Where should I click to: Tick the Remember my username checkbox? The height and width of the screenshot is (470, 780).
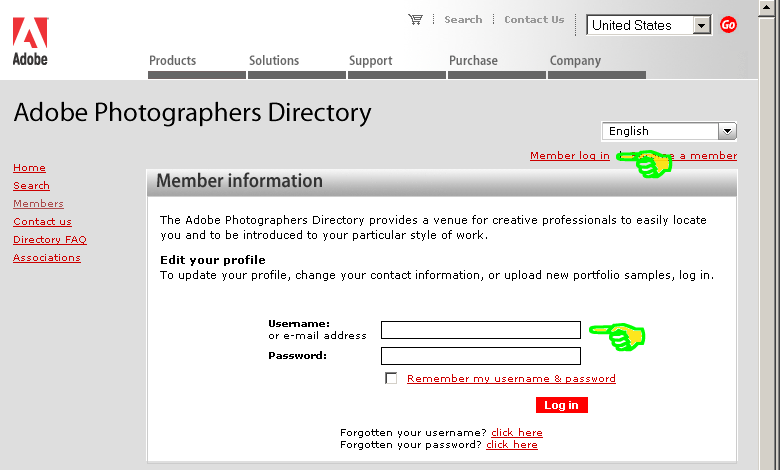[391, 378]
